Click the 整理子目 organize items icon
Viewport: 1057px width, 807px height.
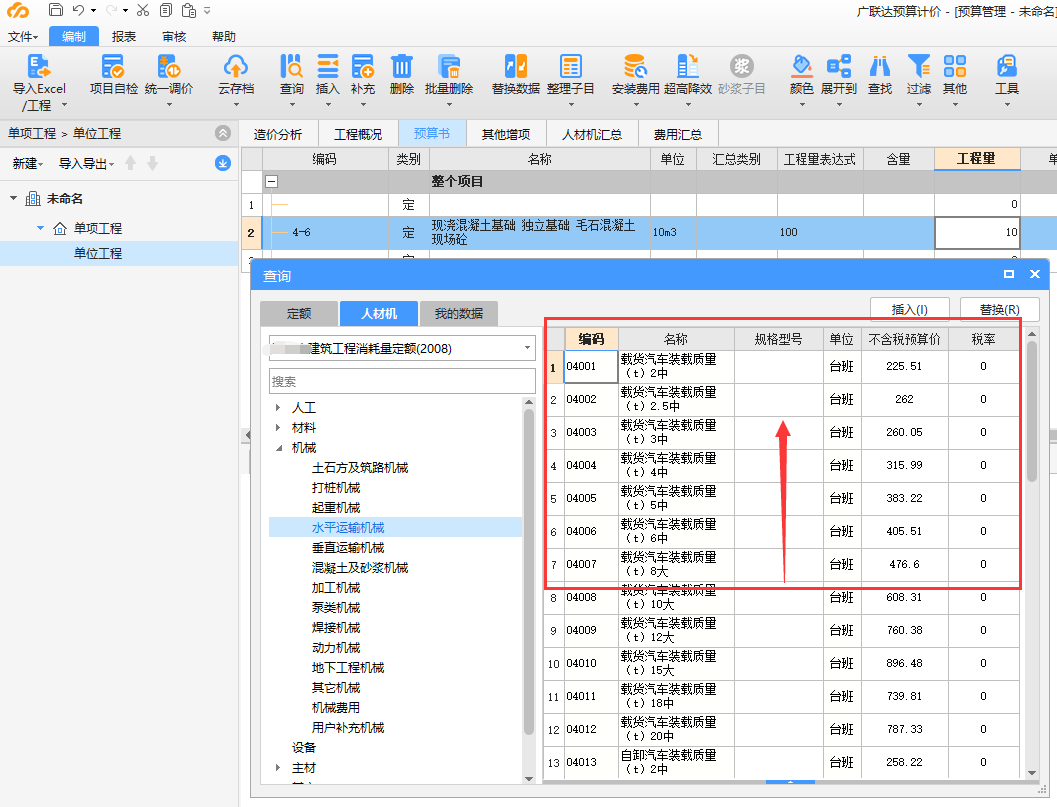pyautogui.click(x=570, y=67)
